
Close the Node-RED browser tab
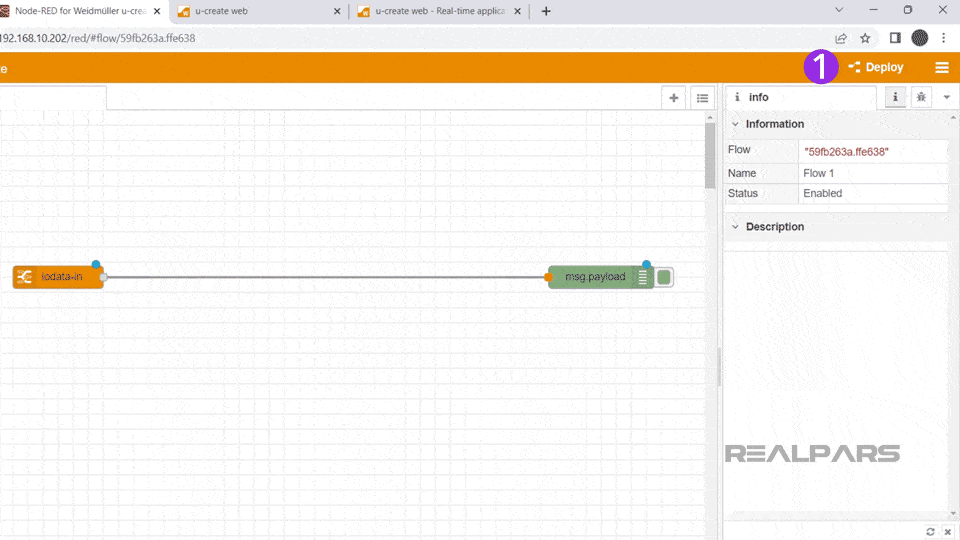point(157,11)
